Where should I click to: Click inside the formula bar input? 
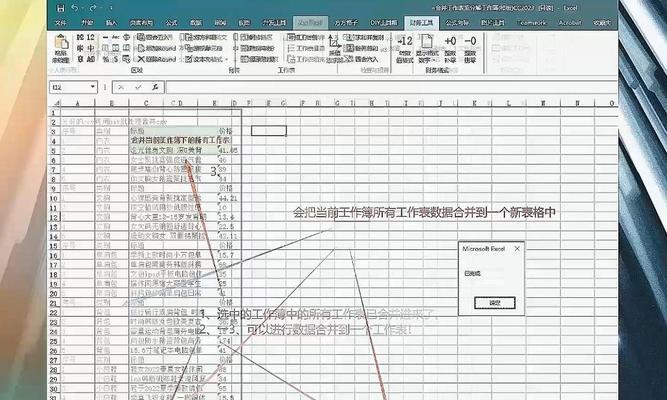coord(391,87)
